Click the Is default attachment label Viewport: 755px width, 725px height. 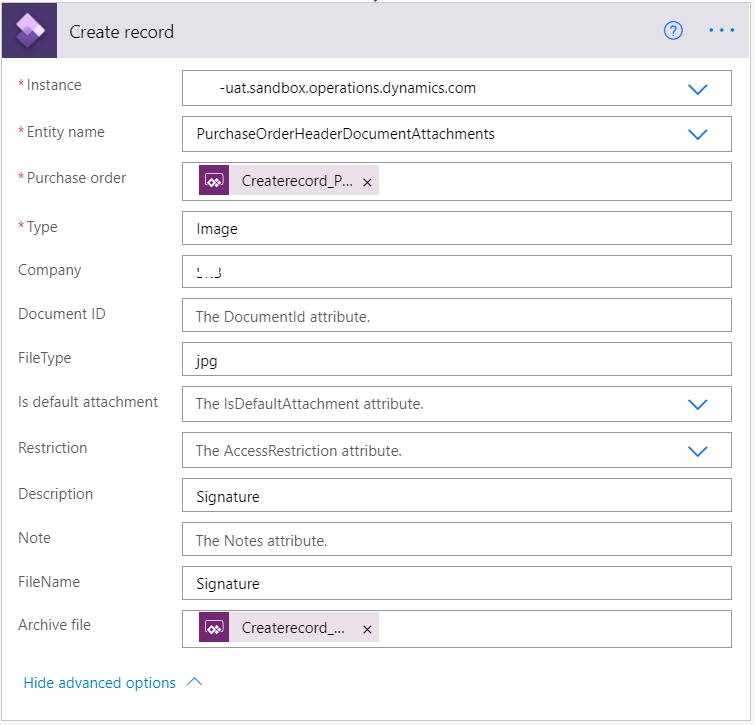(x=88, y=402)
